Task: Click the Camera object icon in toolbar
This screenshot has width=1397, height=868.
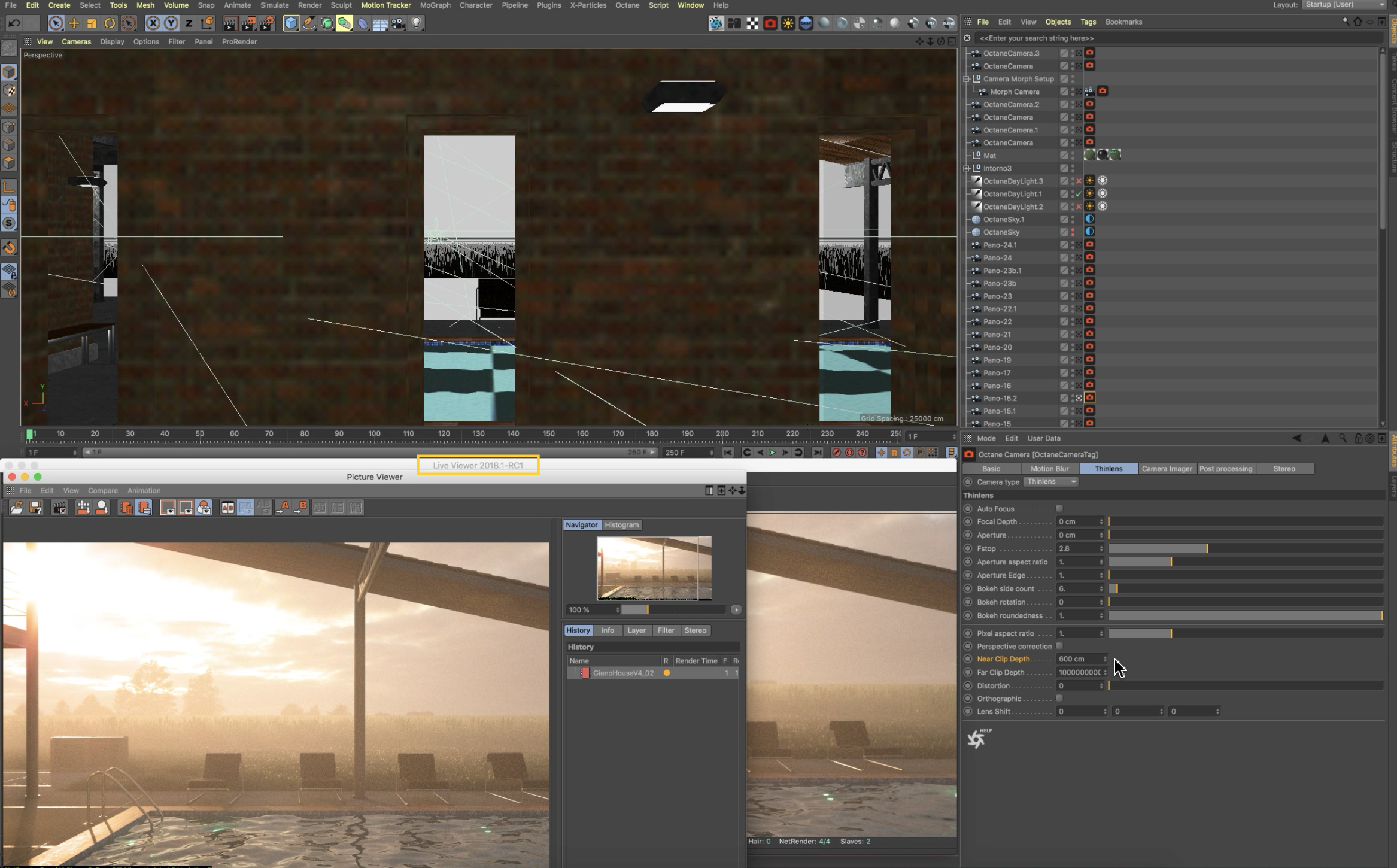Action: [398, 23]
